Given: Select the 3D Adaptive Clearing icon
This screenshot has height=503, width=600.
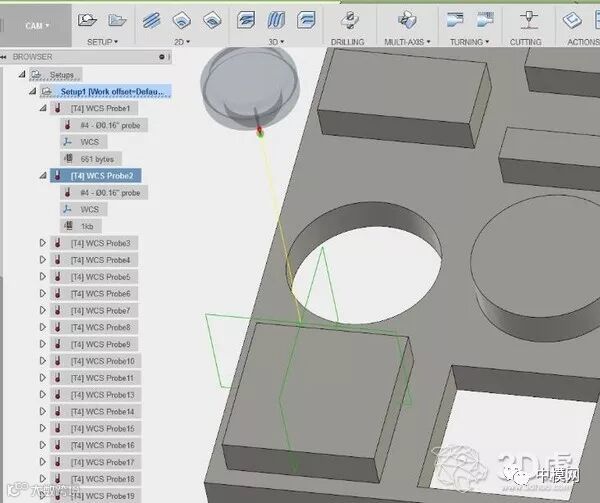Looking at the screenshot, I should (x=246, y=20).
